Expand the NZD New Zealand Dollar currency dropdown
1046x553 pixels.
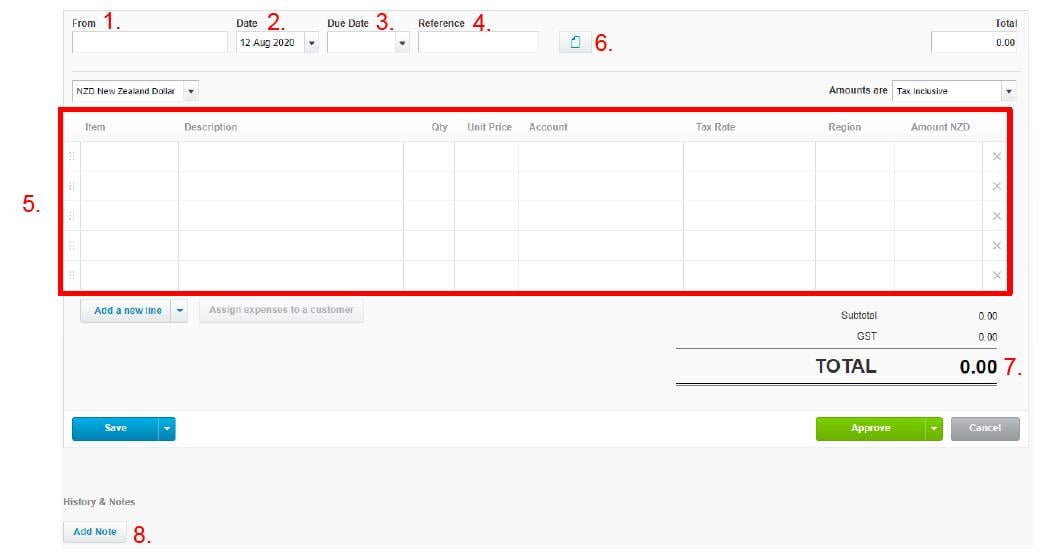coord(191,91)
